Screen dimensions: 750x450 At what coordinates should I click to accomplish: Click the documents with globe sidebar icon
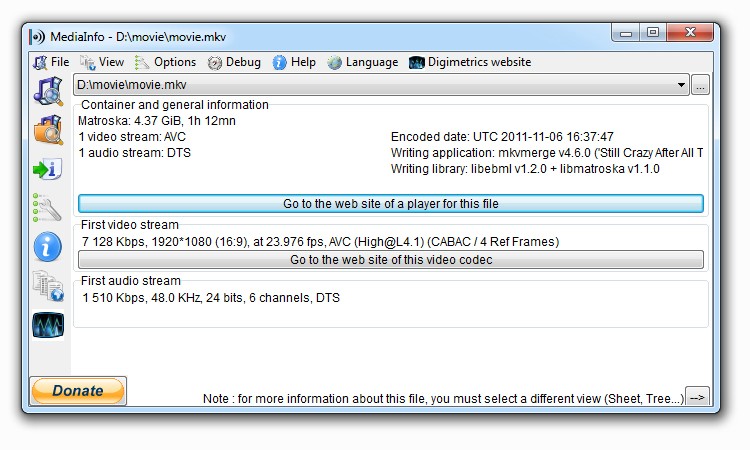click(48, 286)
